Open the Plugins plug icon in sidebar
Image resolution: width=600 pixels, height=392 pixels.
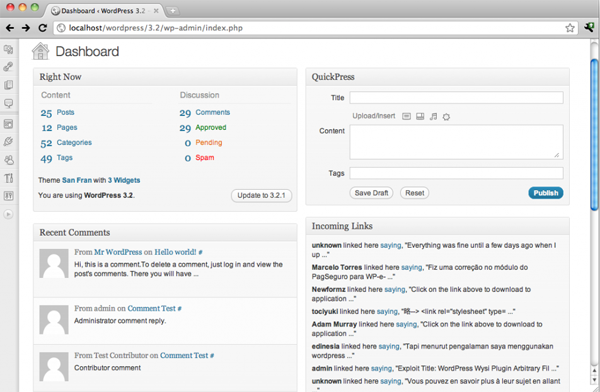click(8, 142)
